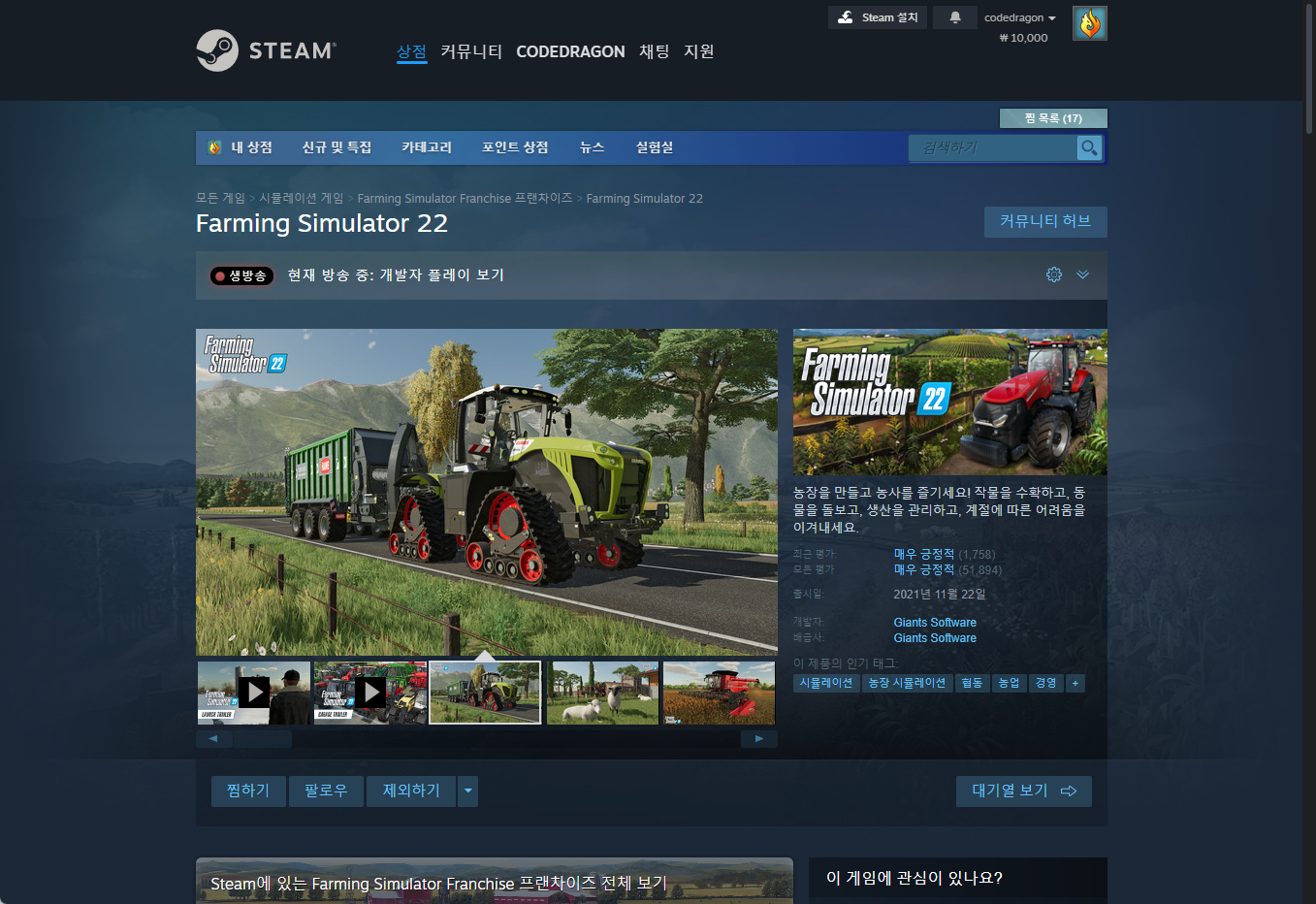1316x904 pixels.
Task: Click the 모든 게임 breadcrumb link
Action: (x=220, y=198)
